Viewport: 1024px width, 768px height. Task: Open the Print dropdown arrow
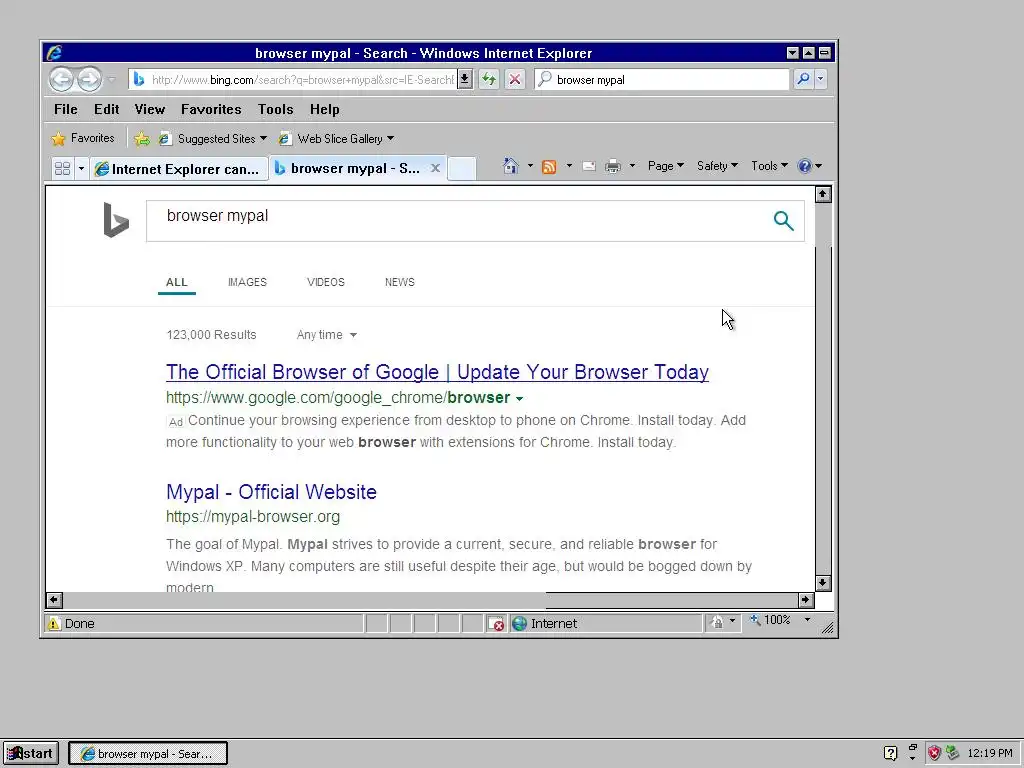coord(632,166)
